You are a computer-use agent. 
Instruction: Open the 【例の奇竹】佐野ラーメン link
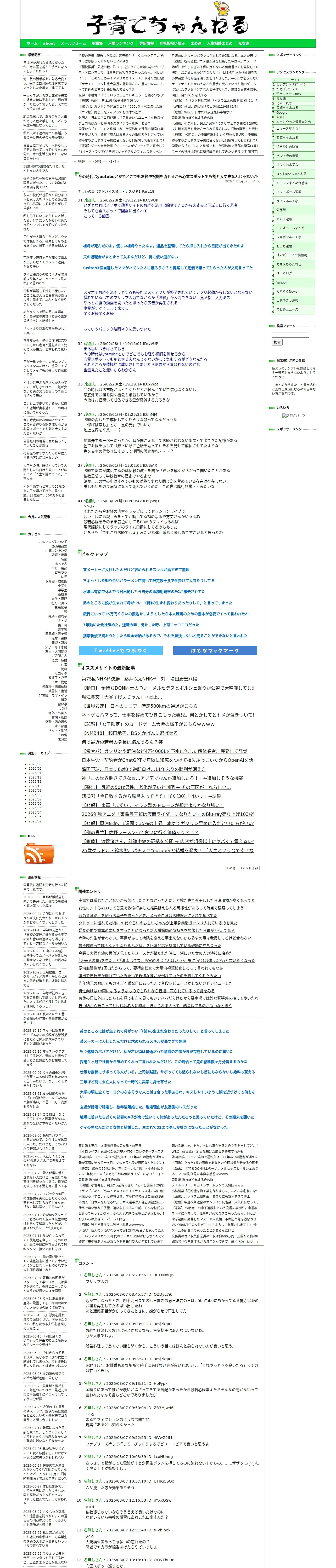(140, 833)
